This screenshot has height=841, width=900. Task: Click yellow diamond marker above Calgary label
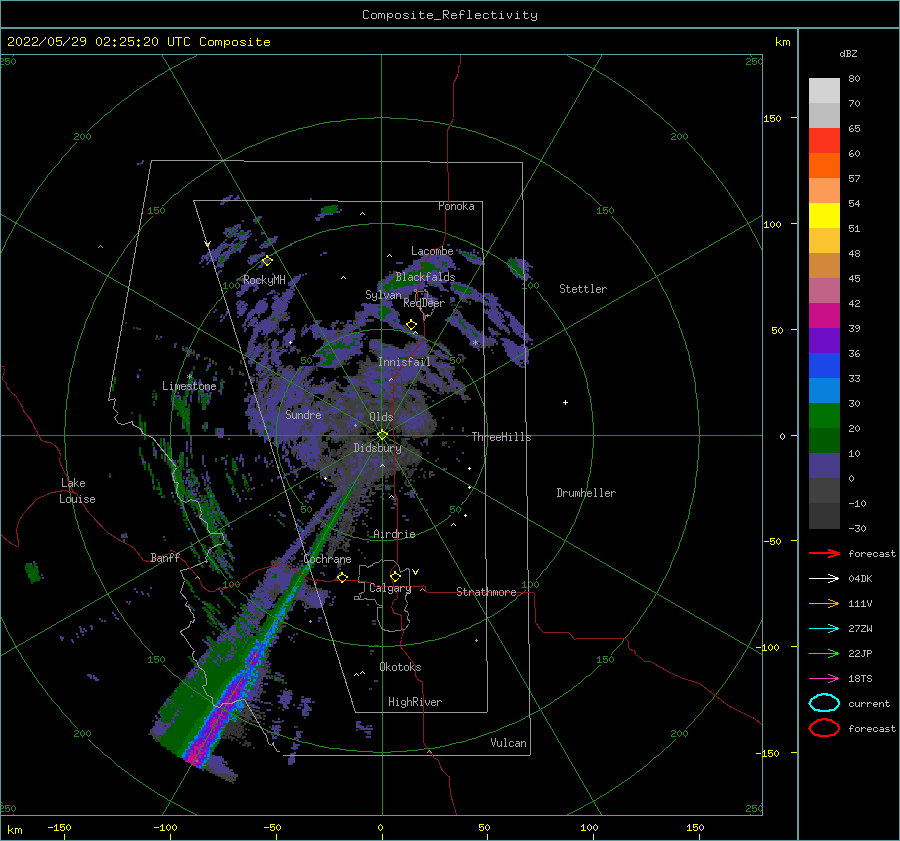tap(395, 576)
